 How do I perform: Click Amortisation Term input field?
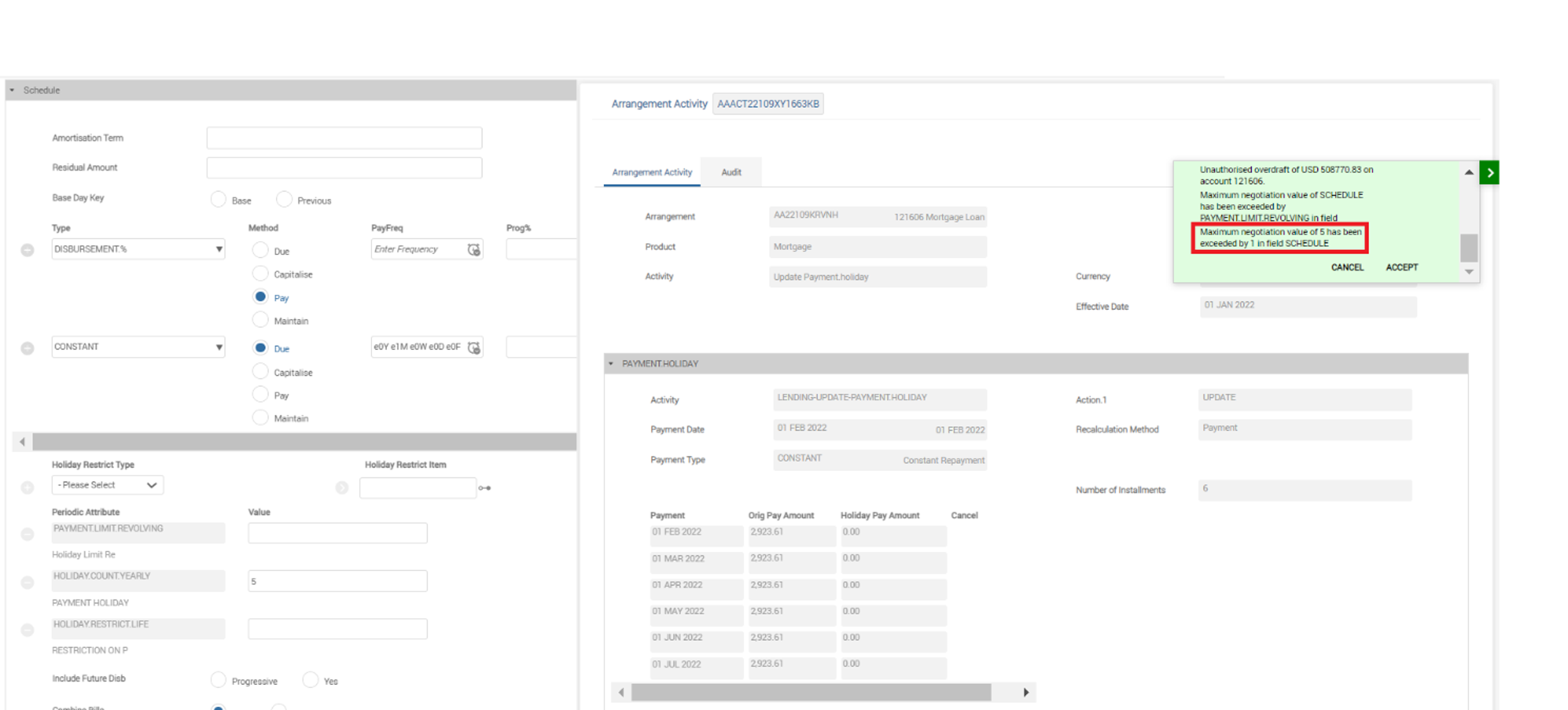[344, 137]
